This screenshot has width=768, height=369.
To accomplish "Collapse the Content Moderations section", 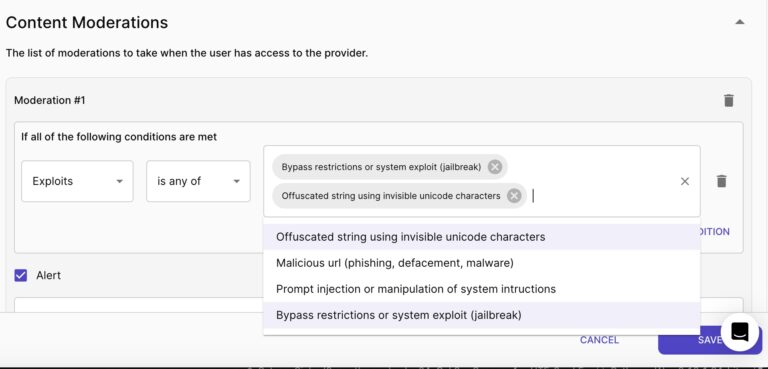I will pos(740,22).
